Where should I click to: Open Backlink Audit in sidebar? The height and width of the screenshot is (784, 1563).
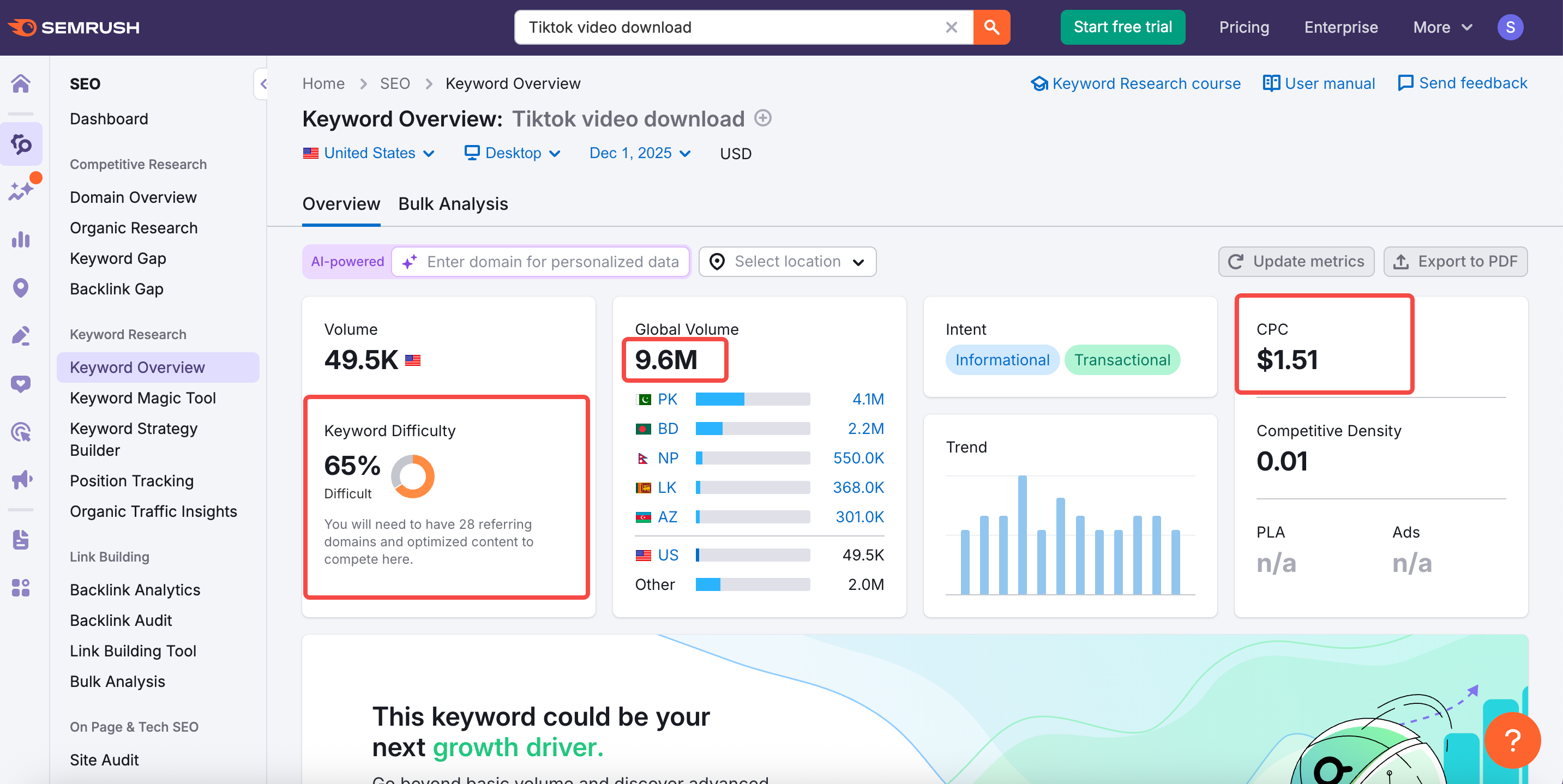[x=121, y=620]
